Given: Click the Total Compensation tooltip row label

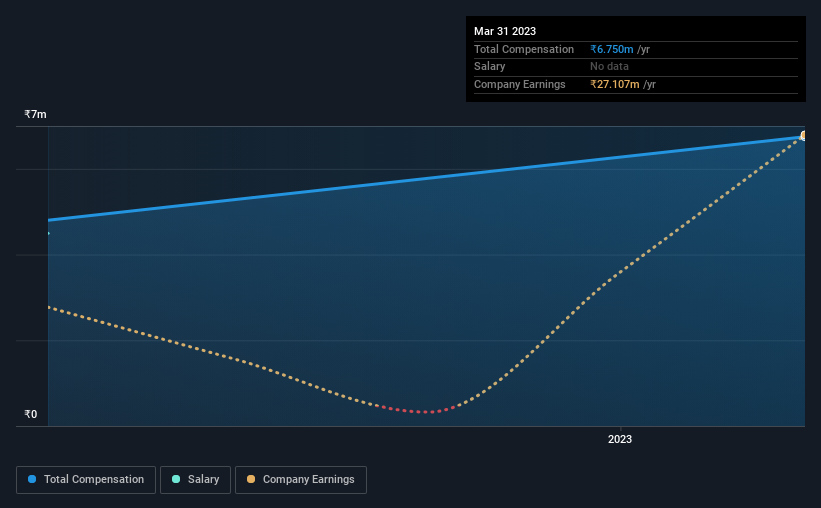Looking at the screenshot, I should pos(524,49).
